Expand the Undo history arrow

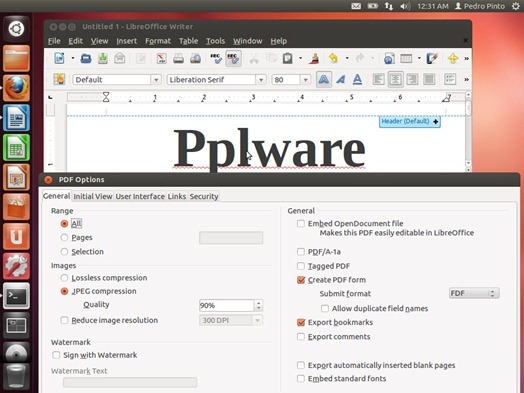pyautogui.click(x=347, y=58)
